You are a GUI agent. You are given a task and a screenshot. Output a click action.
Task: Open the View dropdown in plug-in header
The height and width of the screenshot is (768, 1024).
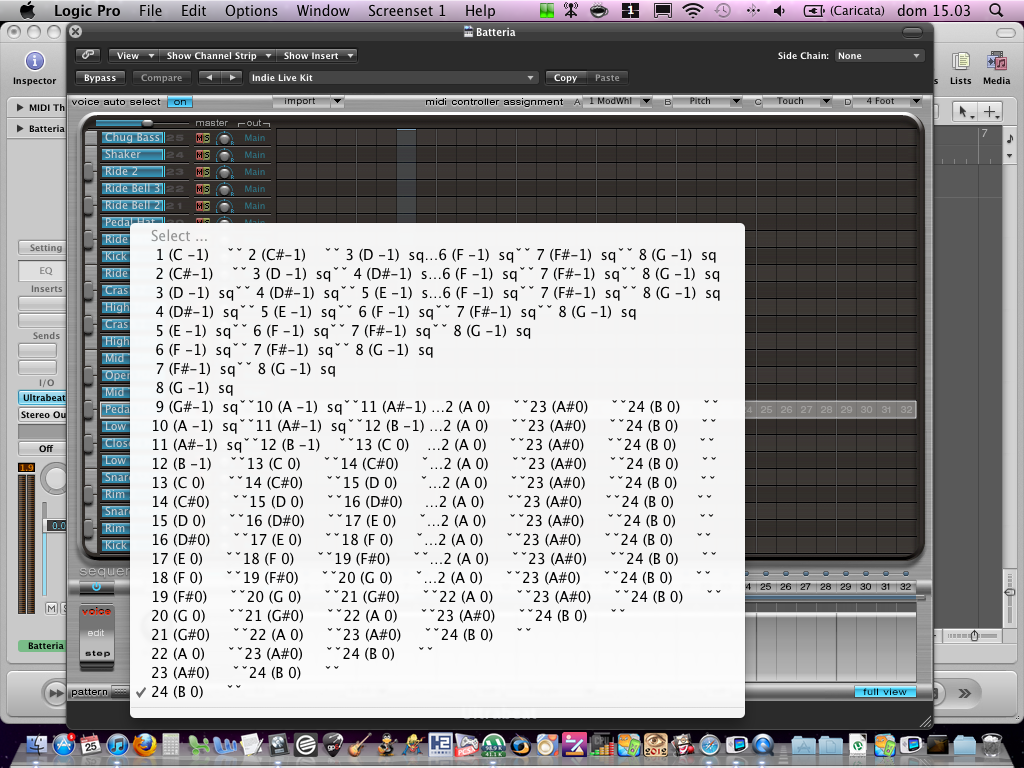click(x=134, y=56)
